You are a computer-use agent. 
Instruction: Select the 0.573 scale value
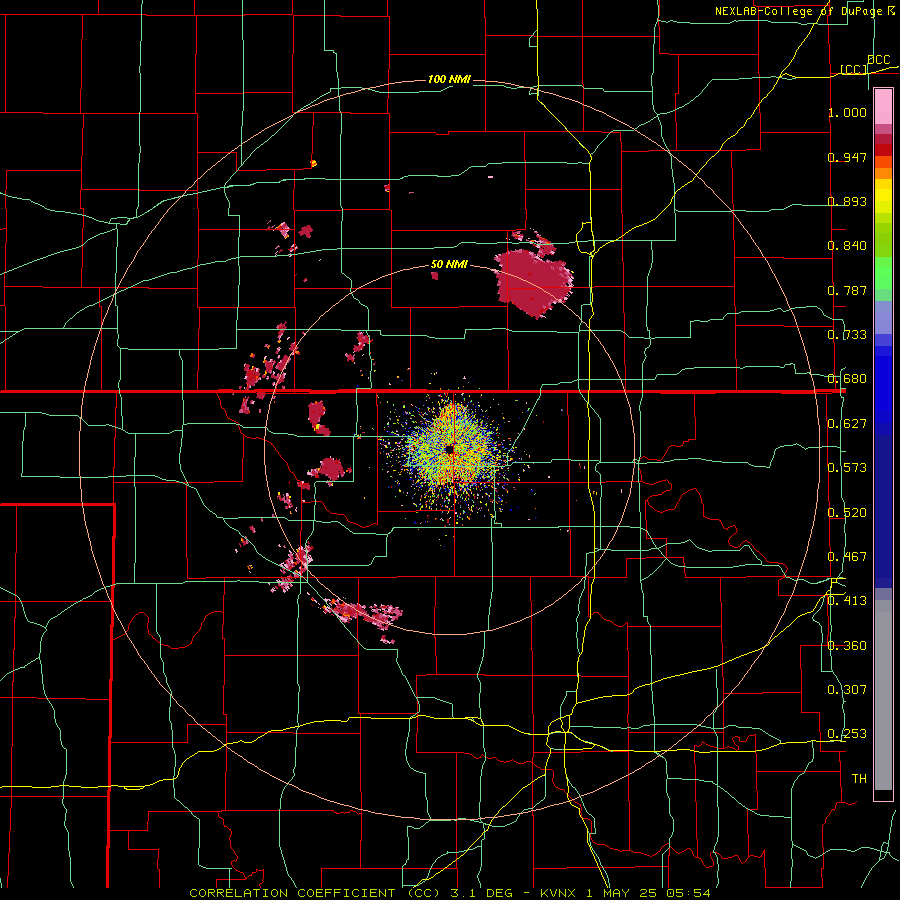click(847, 468)
